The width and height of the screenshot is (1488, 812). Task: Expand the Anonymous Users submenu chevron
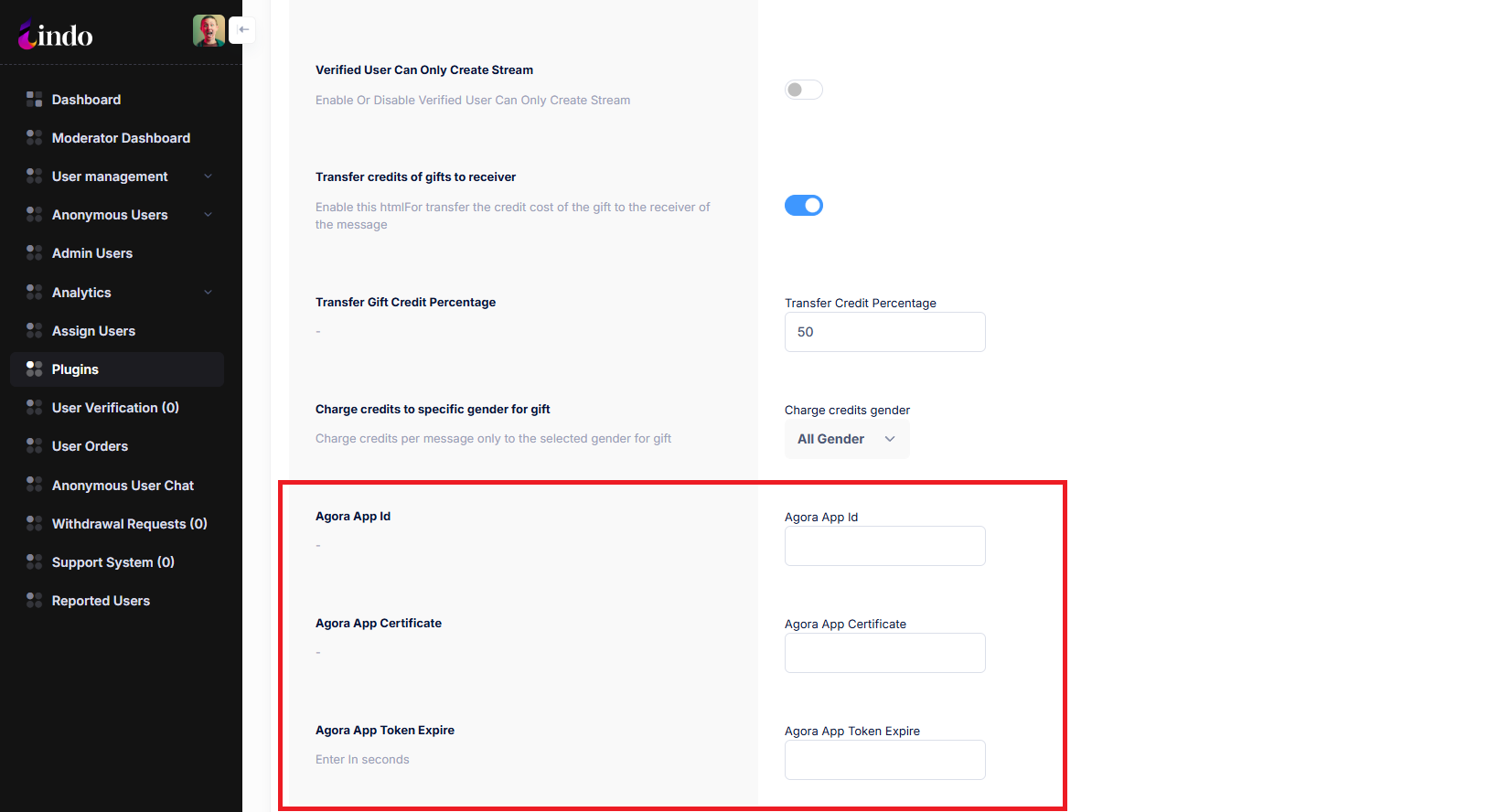(x=208, y=215)
